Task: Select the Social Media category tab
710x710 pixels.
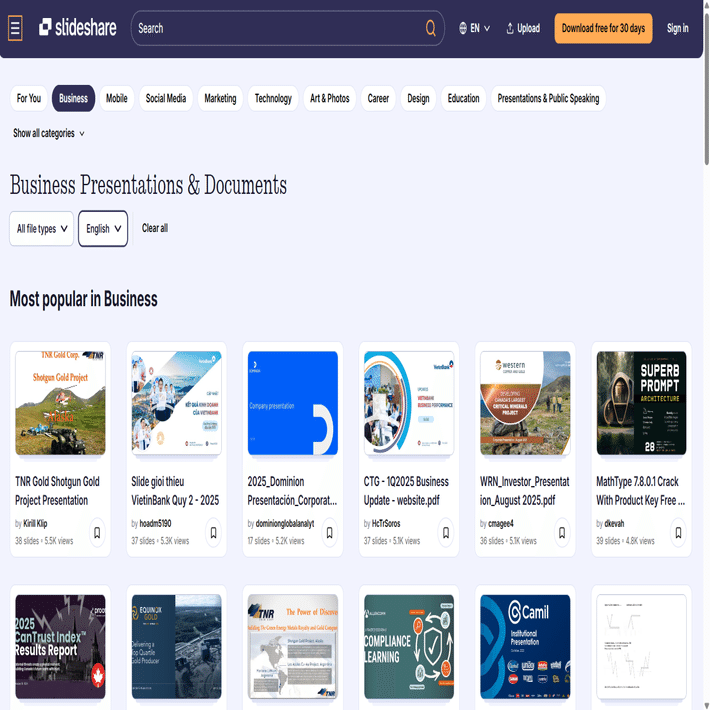Action: [x=166, y=98]
